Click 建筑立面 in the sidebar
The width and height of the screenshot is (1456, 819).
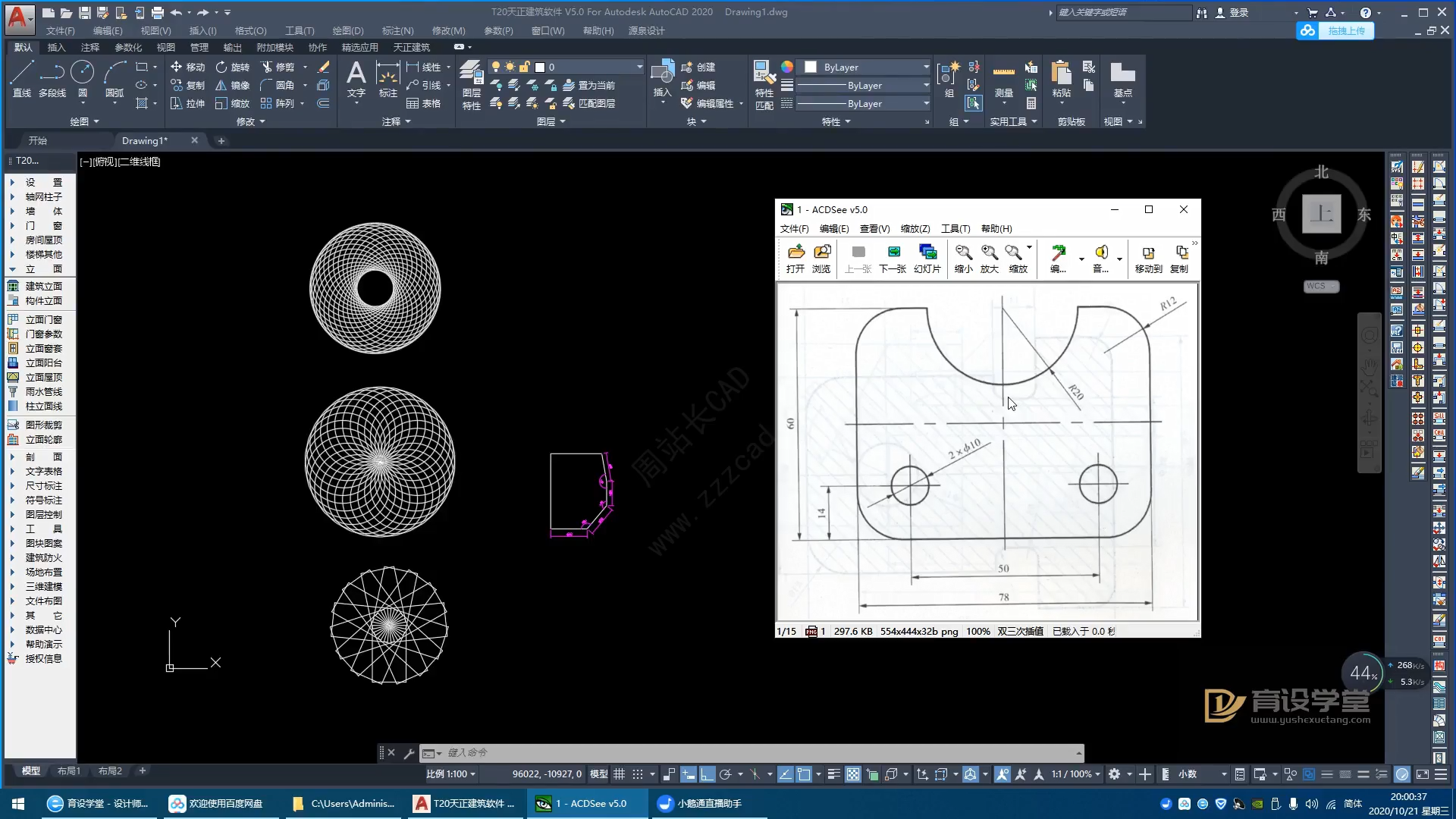36,287
